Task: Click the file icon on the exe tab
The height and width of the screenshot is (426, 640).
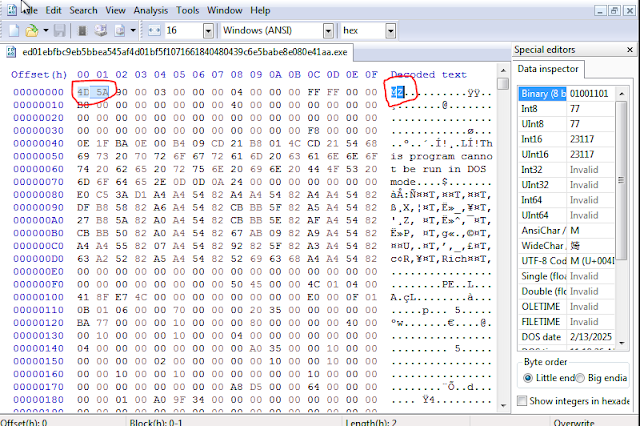Action: point(11,52)
